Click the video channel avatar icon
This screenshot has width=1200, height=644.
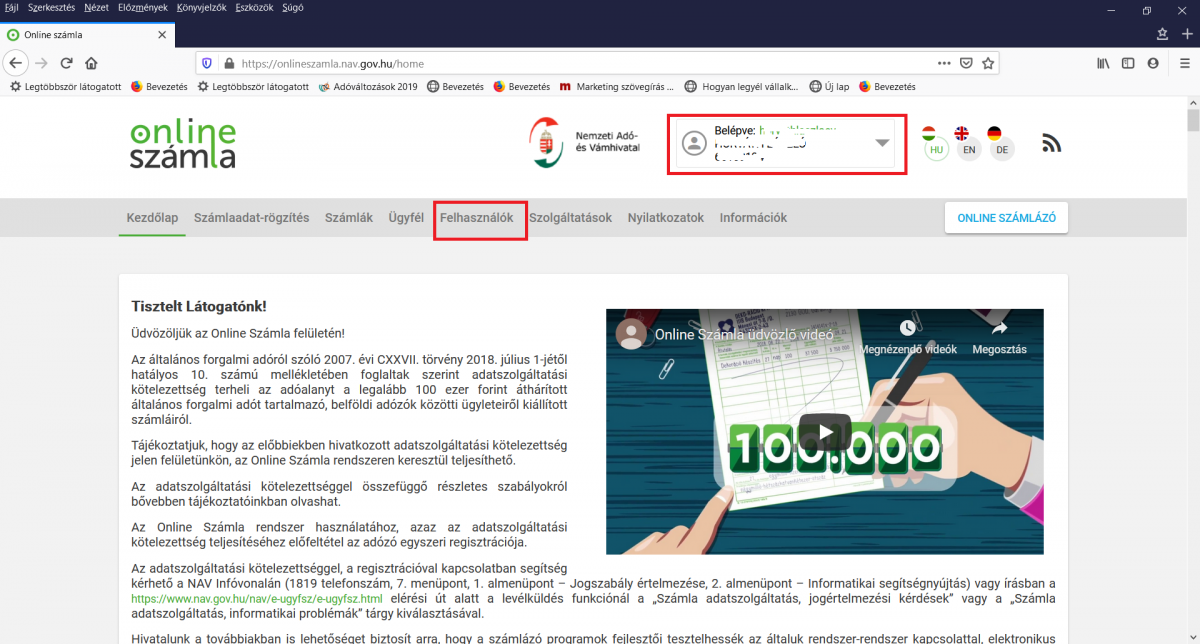point(631,333)
